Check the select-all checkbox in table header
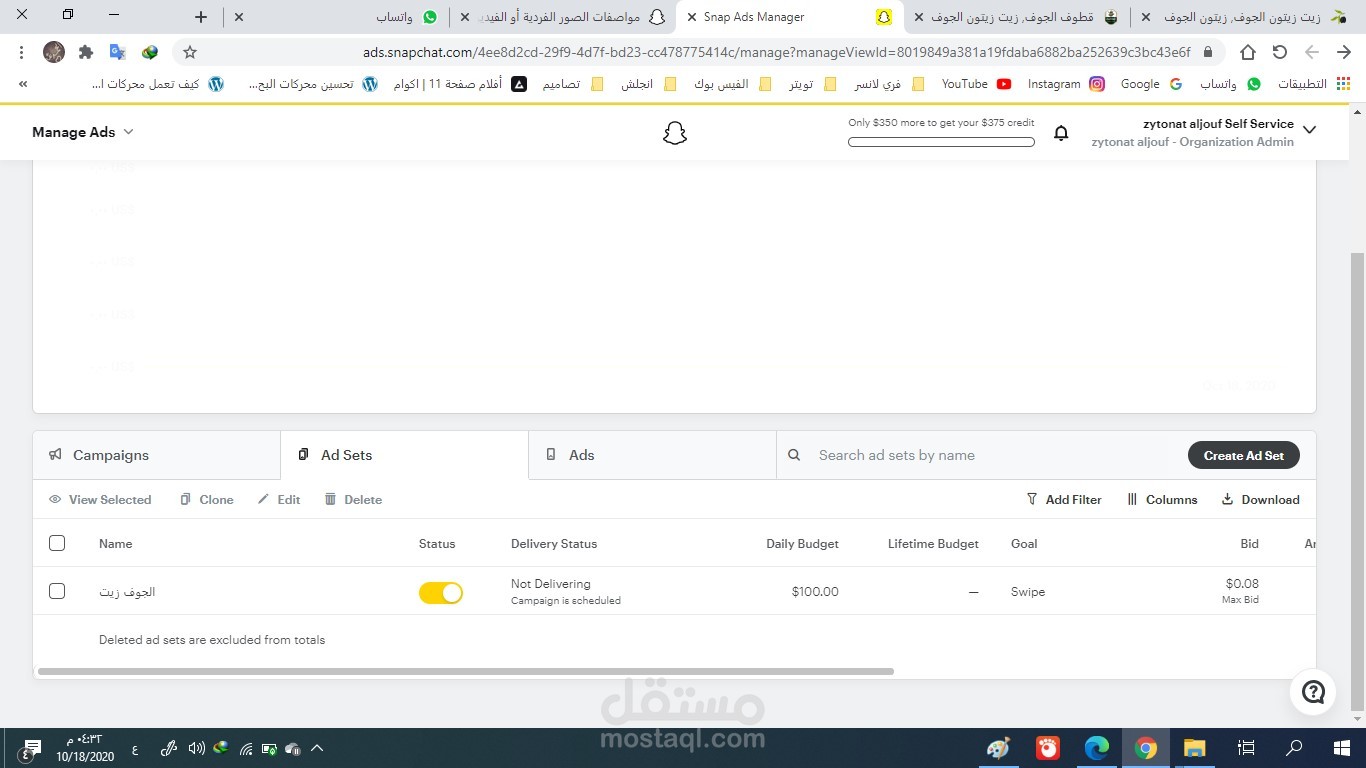Viewport: 1366px width, 768px height. [57, 543]
